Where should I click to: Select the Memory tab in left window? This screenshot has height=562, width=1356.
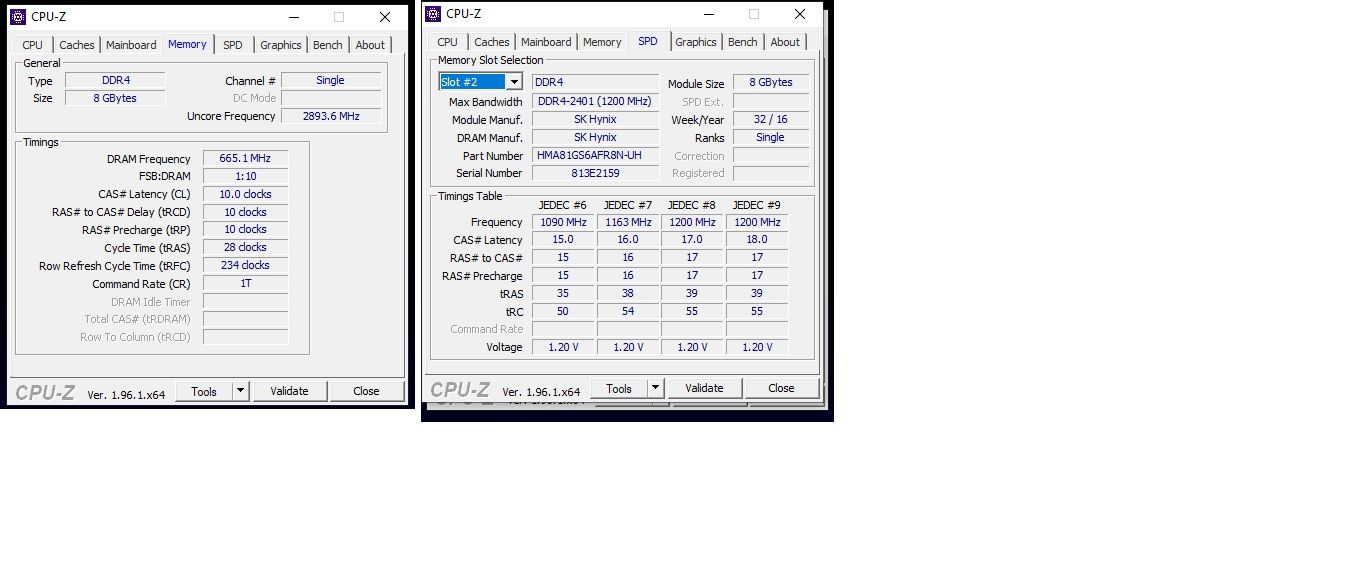pyautogui.click(x=187, y=44)
